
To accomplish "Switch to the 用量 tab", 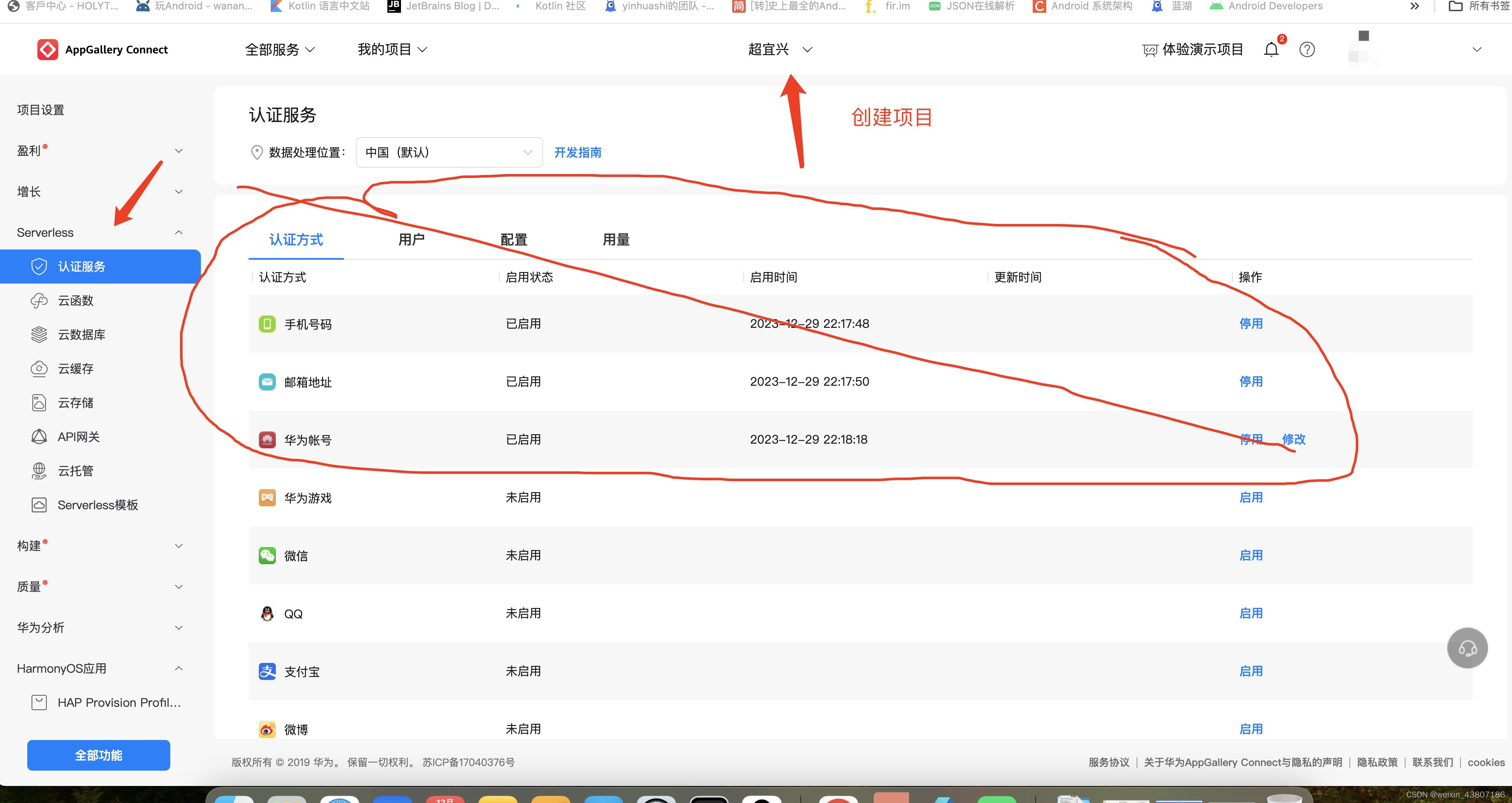I will click(x=616, y=239).
